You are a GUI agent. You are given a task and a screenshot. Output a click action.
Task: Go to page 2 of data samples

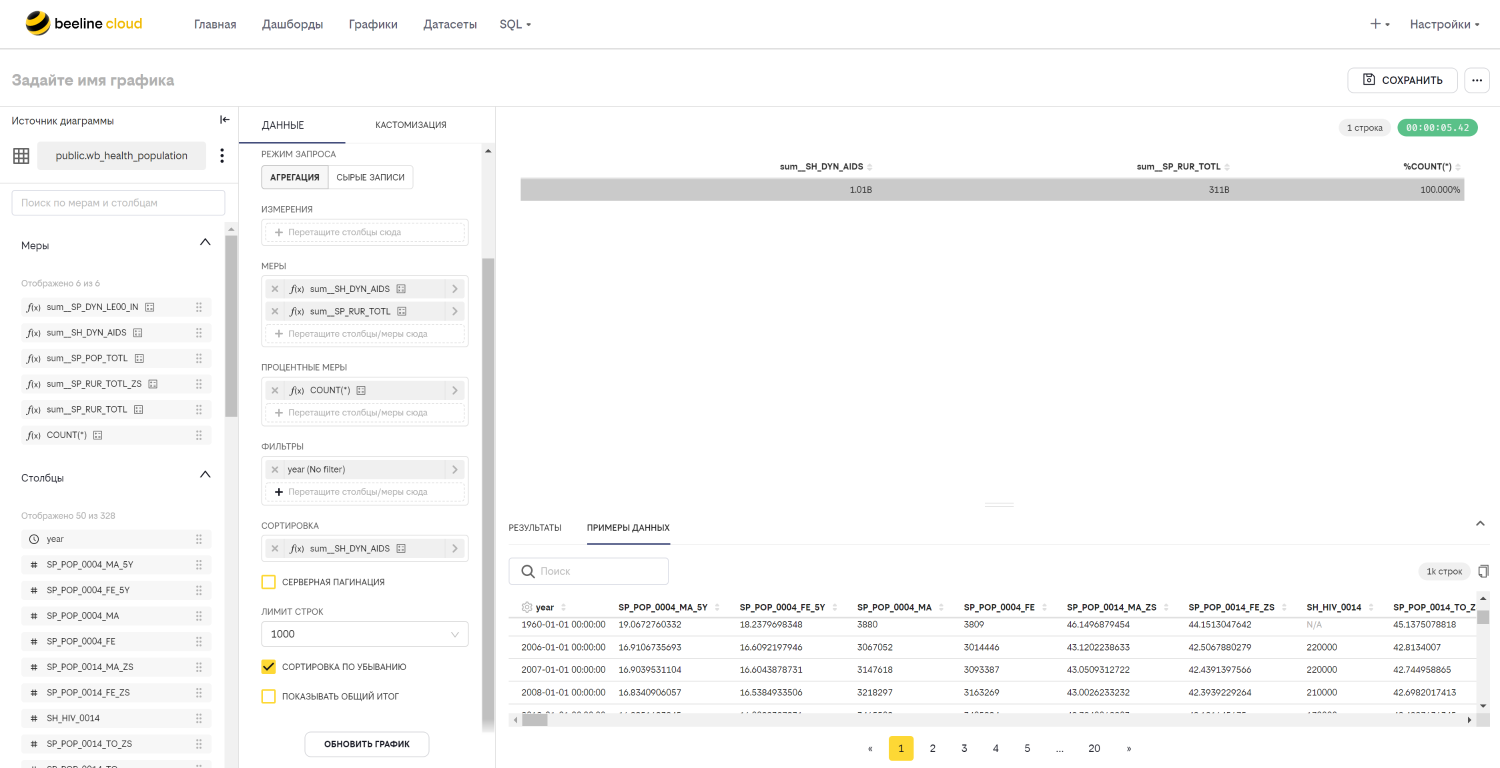coord(932,748)
